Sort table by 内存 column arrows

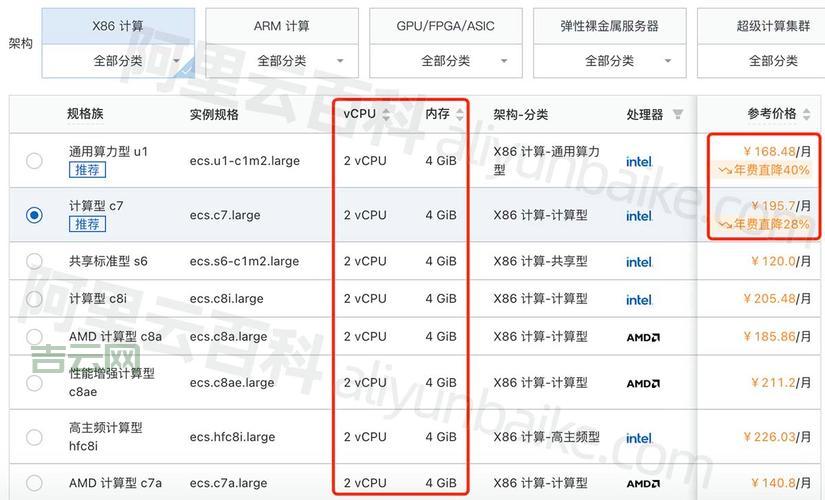click(458, 114)
